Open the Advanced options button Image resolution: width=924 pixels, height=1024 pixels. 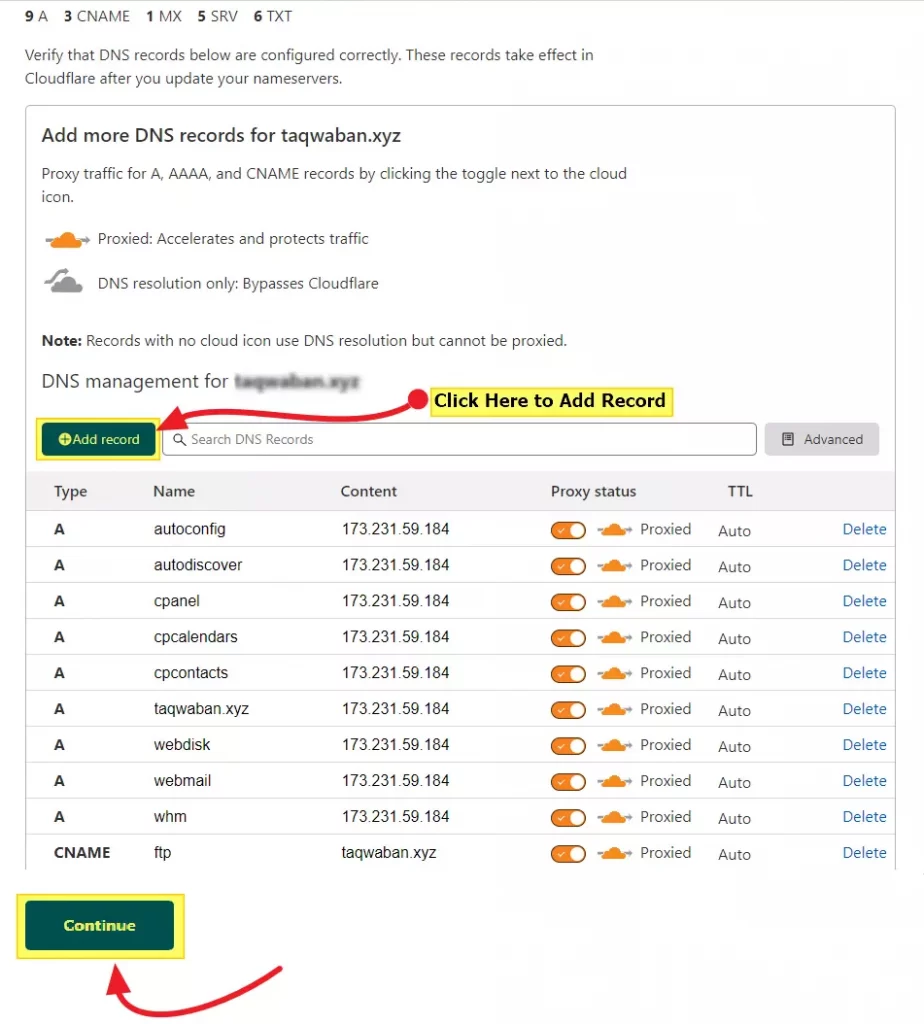pos(821,439)
